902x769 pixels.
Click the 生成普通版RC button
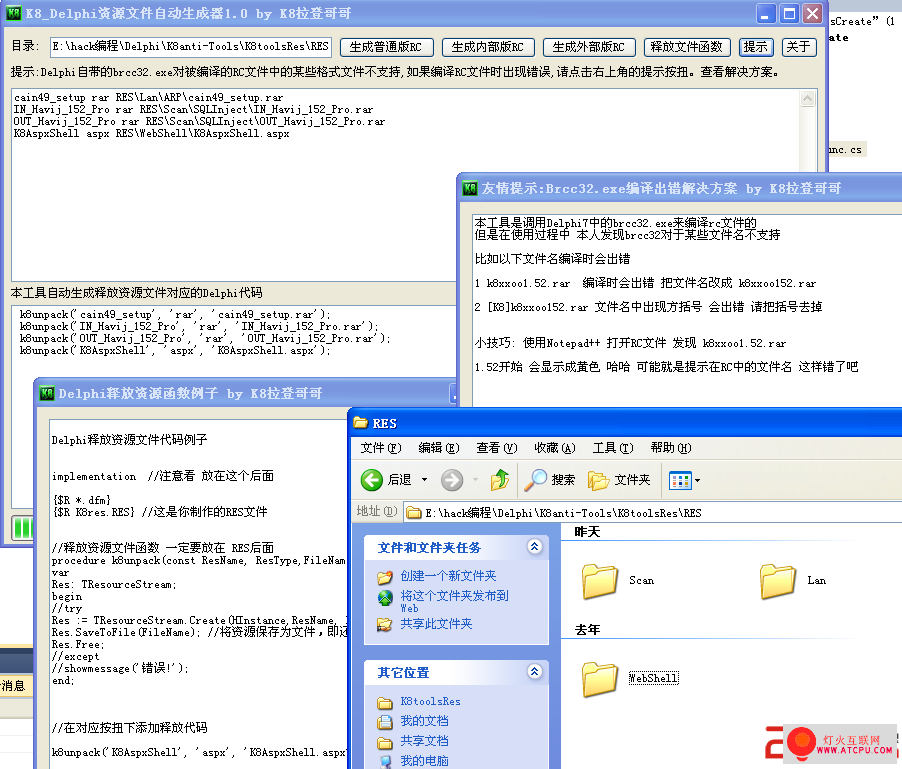point(386,47)
